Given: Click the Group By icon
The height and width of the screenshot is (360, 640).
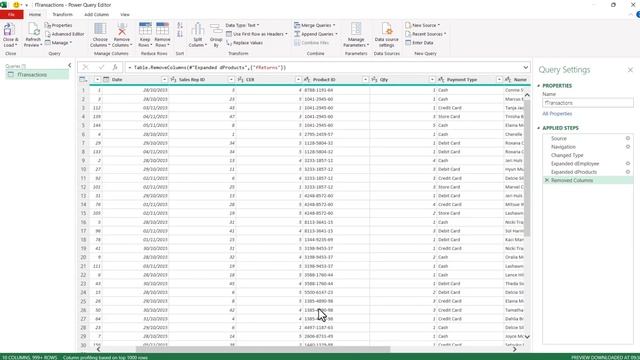Looking at the screenshot, I should click(x=216, y=29).
